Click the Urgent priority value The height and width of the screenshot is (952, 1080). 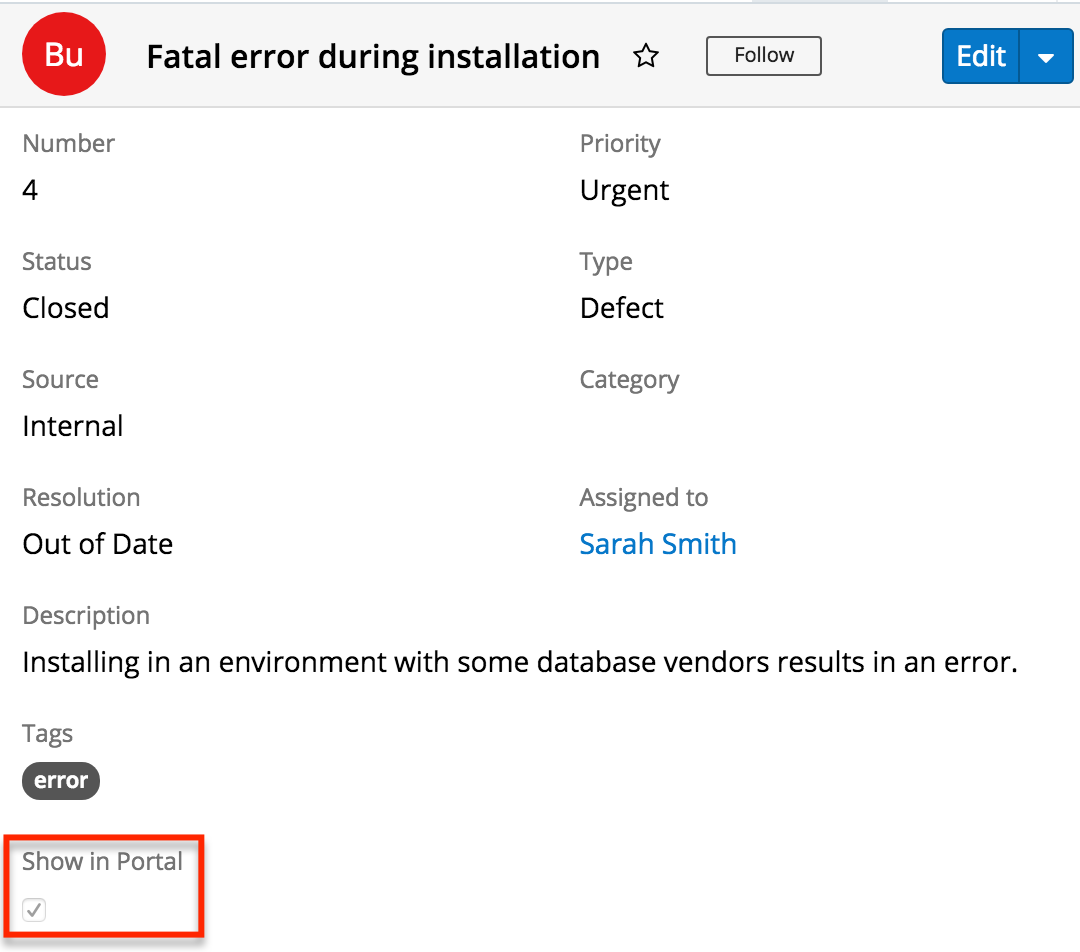(624, 190)
